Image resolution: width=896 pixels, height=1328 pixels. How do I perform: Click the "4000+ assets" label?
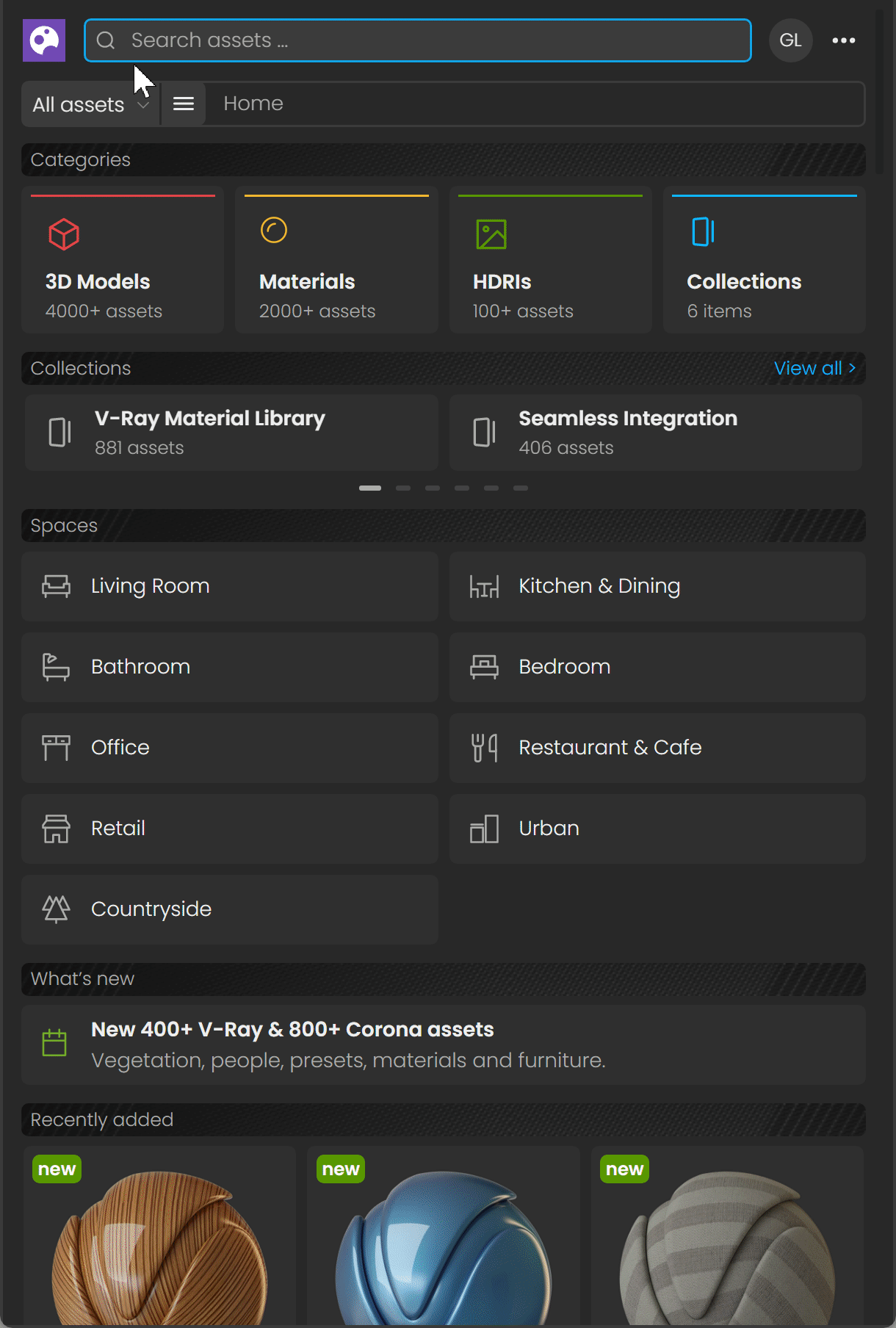104,311
